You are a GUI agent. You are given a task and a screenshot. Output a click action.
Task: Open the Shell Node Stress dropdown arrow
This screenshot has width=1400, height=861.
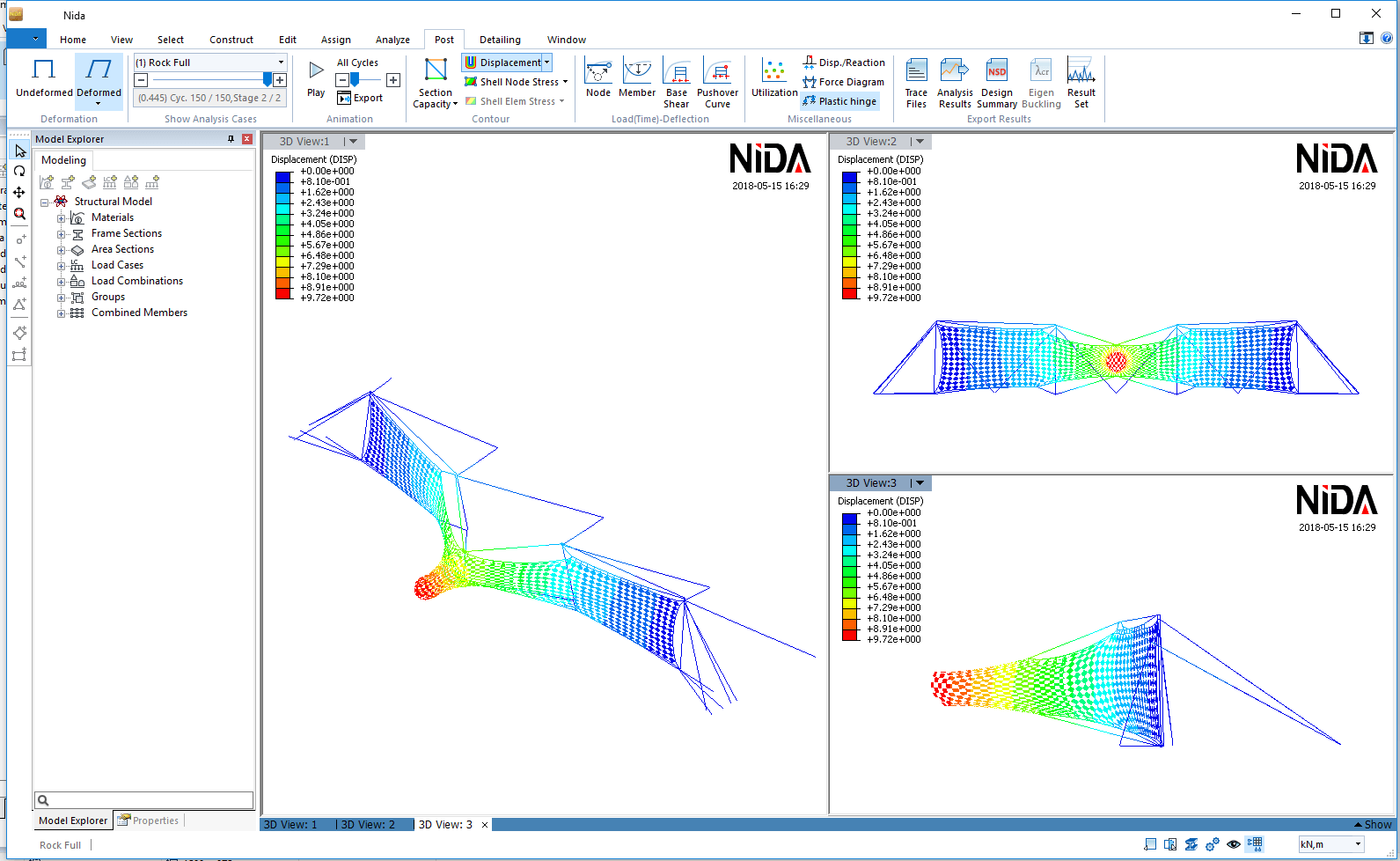click(565, 82)
